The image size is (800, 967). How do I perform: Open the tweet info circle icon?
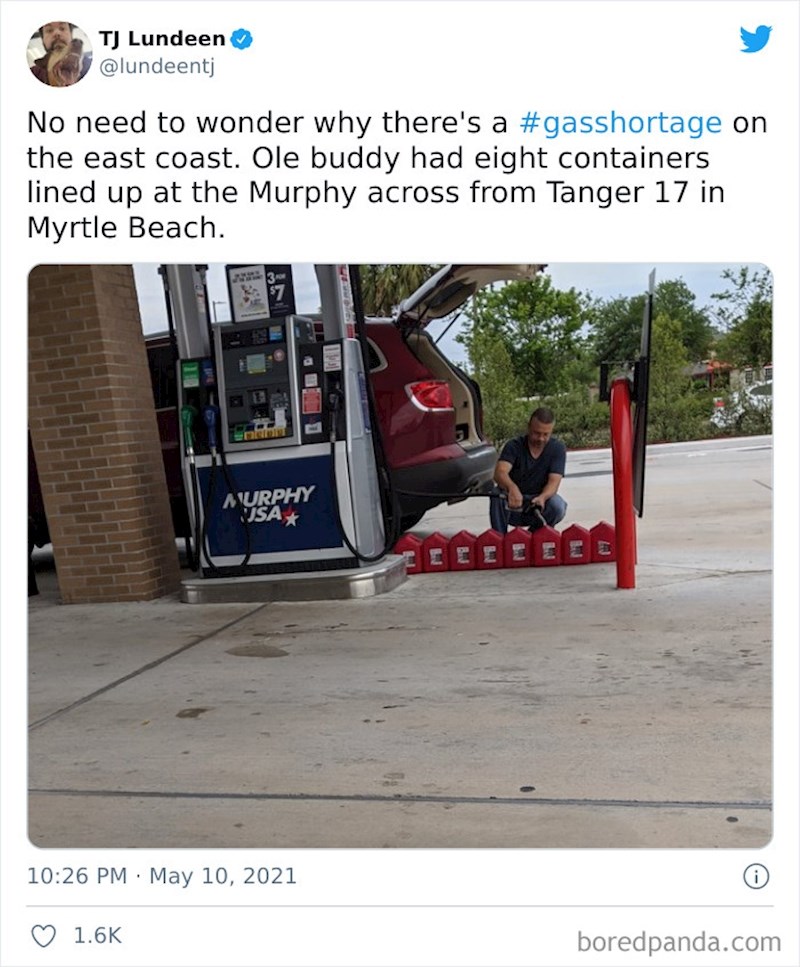pyautogui.click(x=756, y=876)
